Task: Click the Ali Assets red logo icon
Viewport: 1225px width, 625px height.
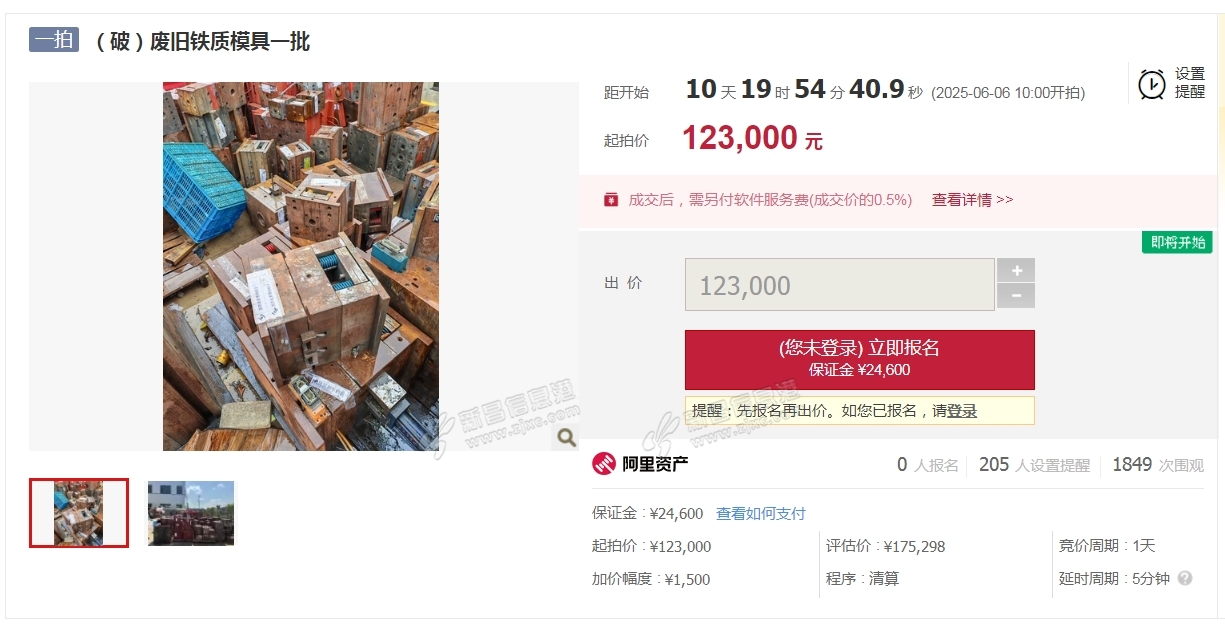Action: pos(604,464)
